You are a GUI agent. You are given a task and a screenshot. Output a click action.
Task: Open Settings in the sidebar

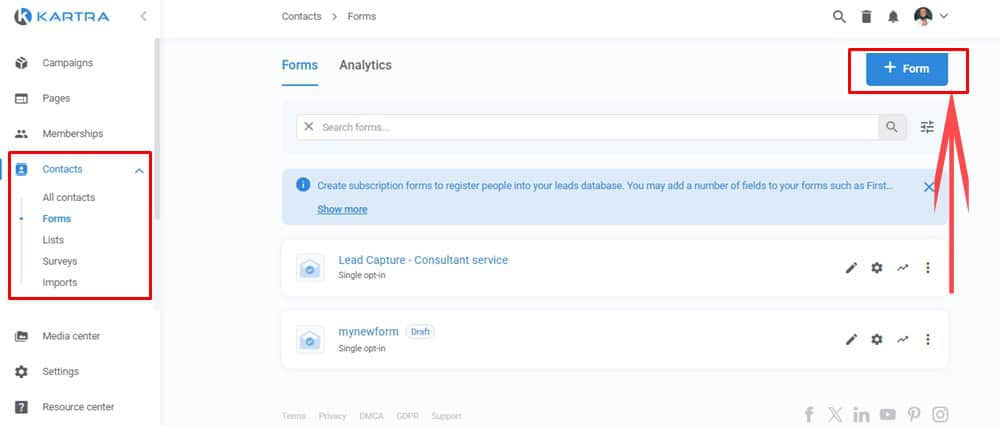coord(61,371)
